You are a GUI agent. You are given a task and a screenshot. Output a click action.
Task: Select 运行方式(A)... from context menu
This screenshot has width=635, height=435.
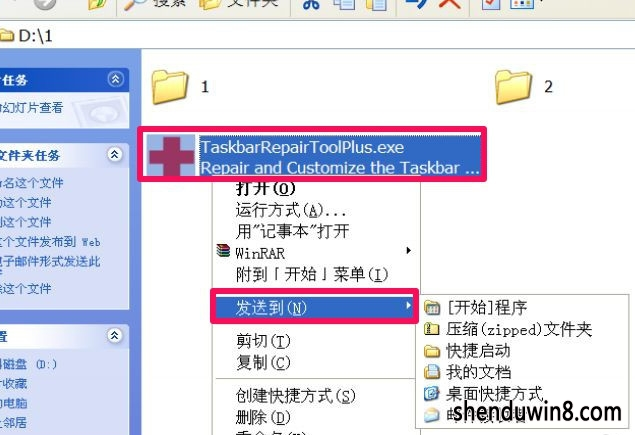coord(292,210)
